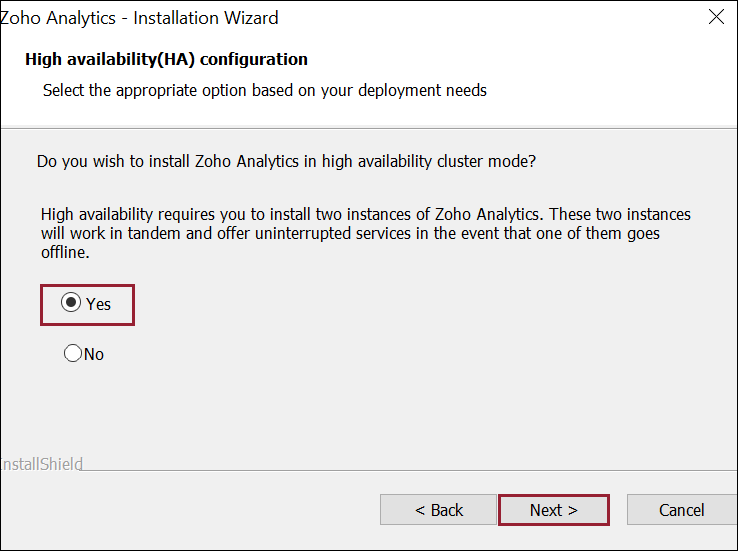Click the Next > button

(553, 510)
